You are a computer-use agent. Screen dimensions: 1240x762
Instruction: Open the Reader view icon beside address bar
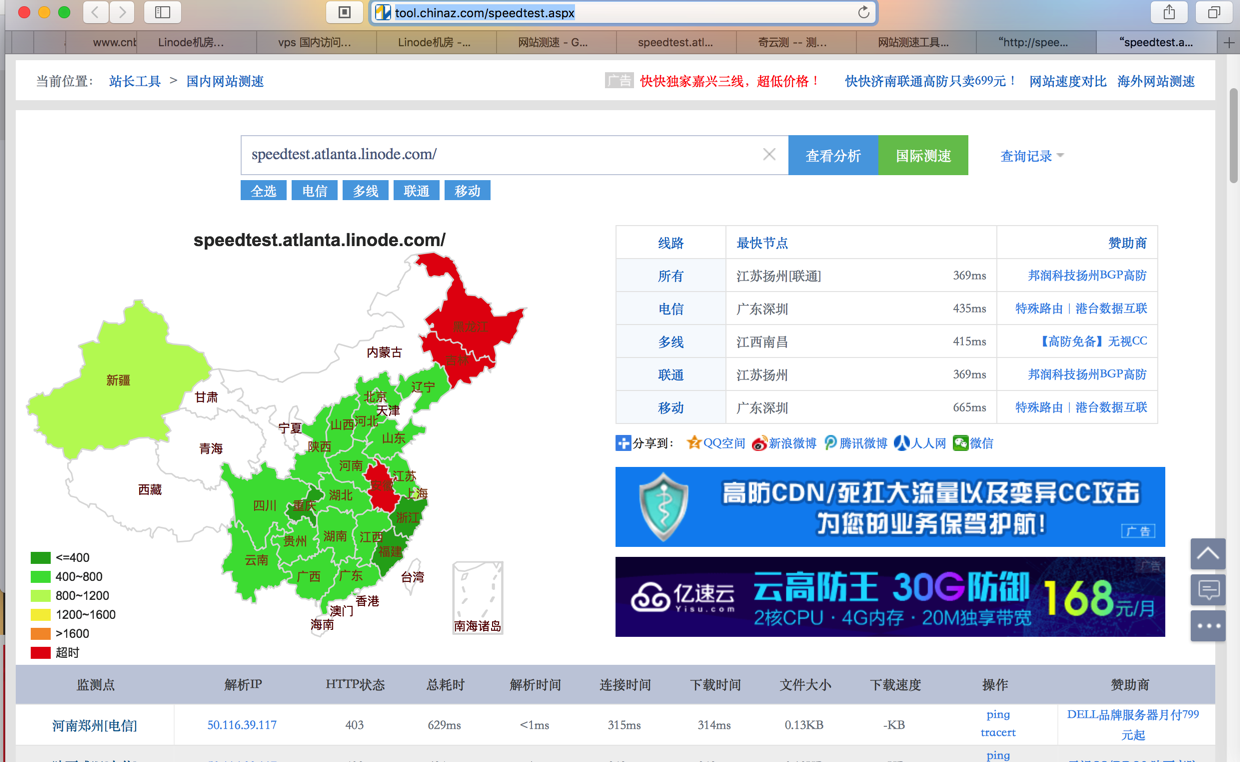pos(344,13)
